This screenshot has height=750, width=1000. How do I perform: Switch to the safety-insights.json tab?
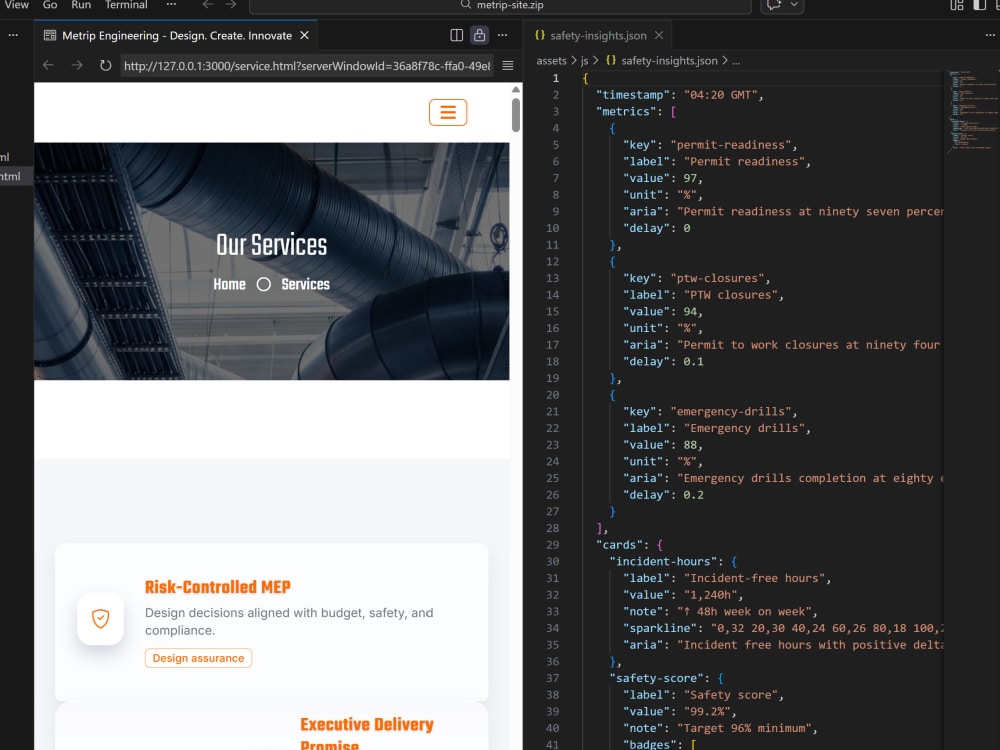pyautogui.click(x=598, y=36)
